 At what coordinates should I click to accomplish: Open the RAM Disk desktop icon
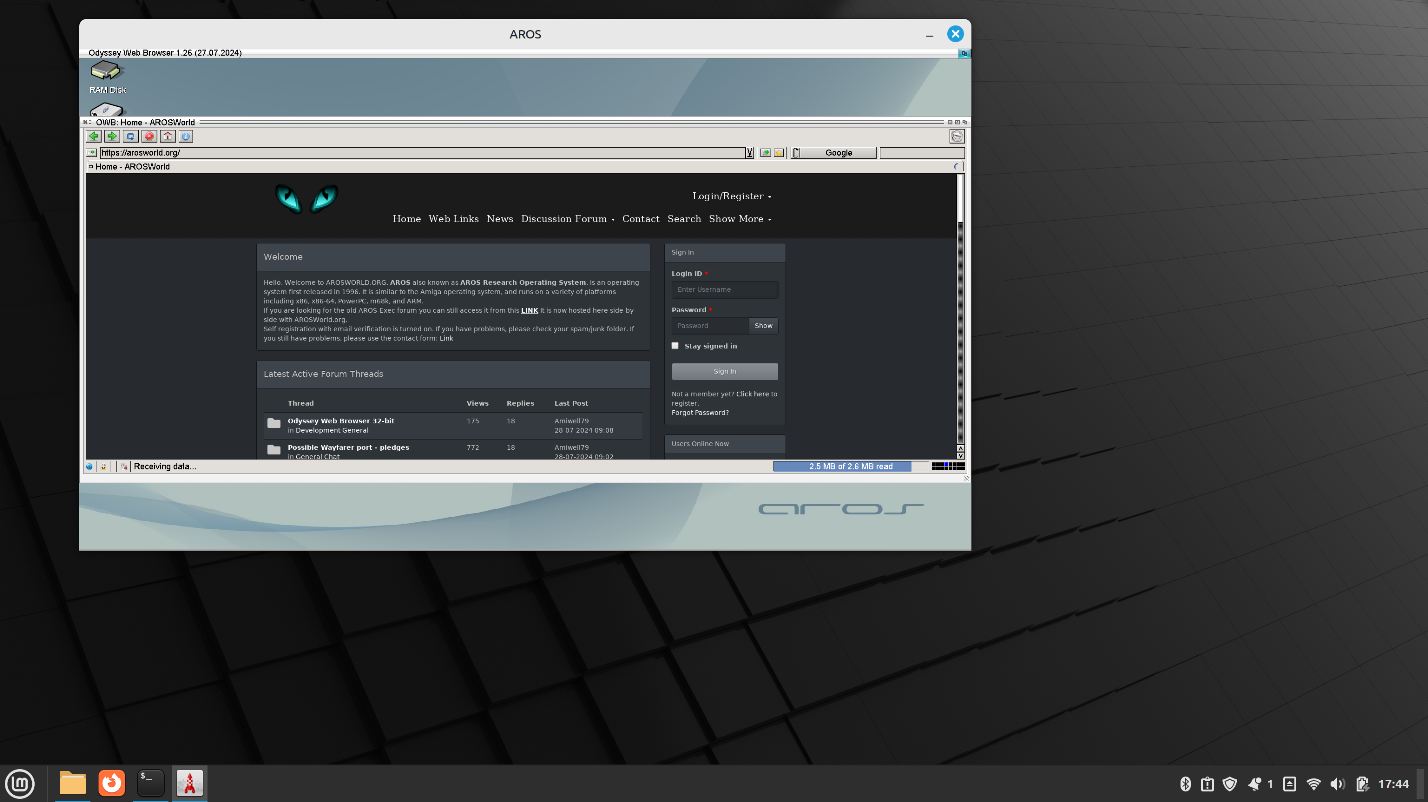click(x=106, y=76)
